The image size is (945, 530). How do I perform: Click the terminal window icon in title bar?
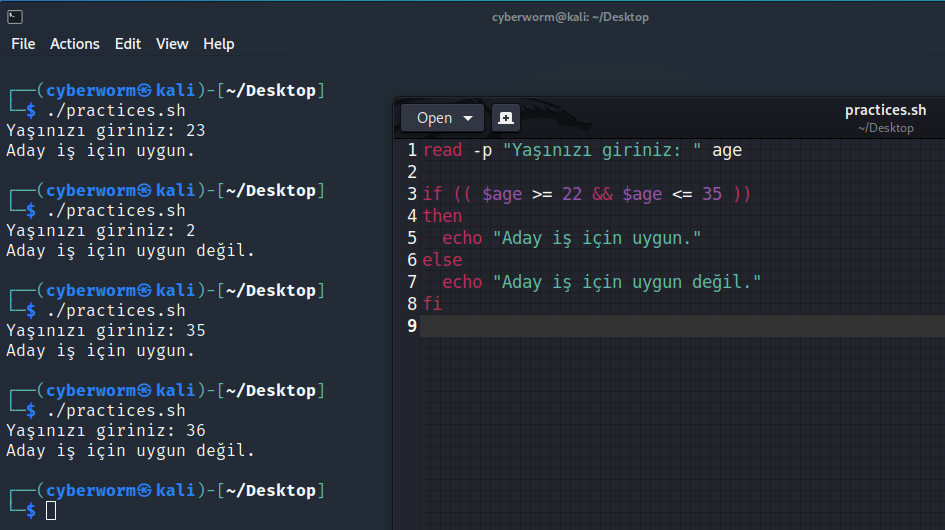point(15,16)
